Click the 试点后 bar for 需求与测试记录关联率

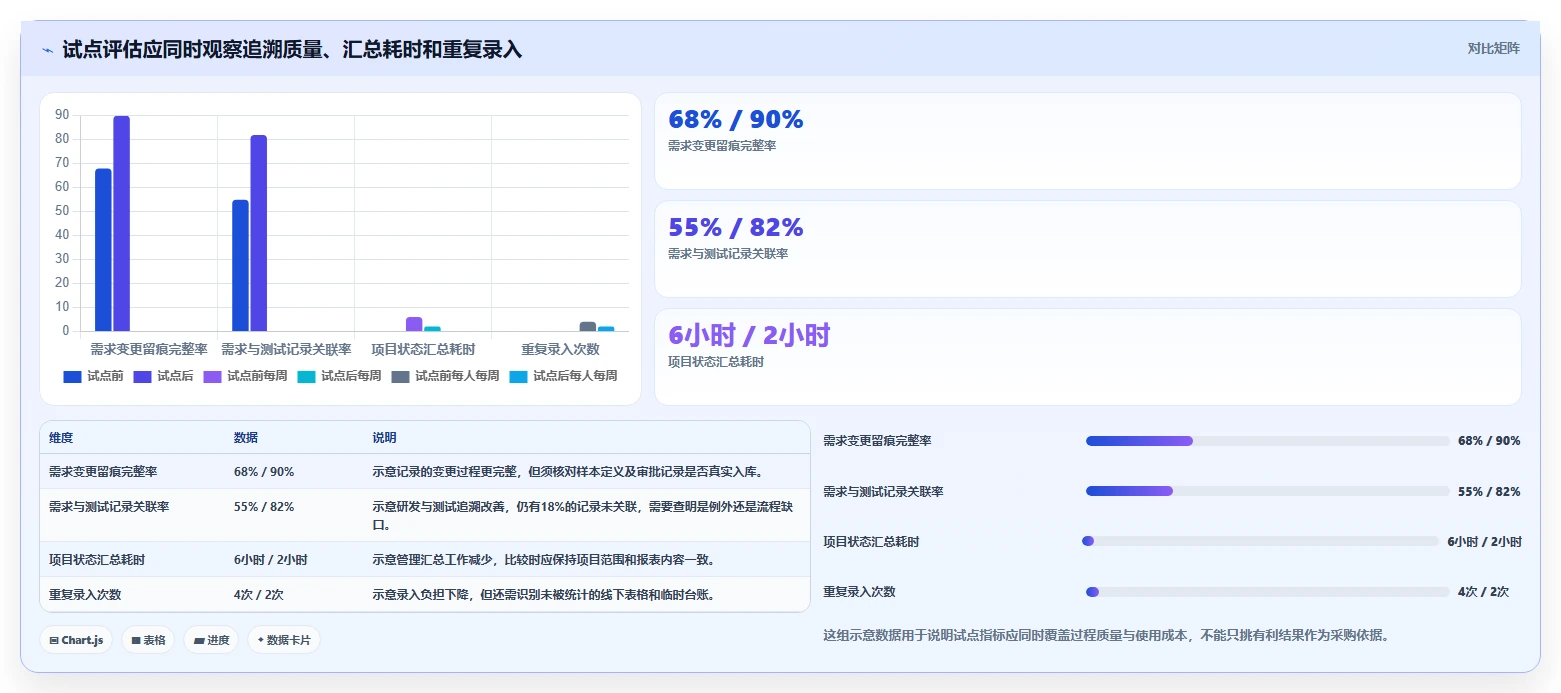258,233
